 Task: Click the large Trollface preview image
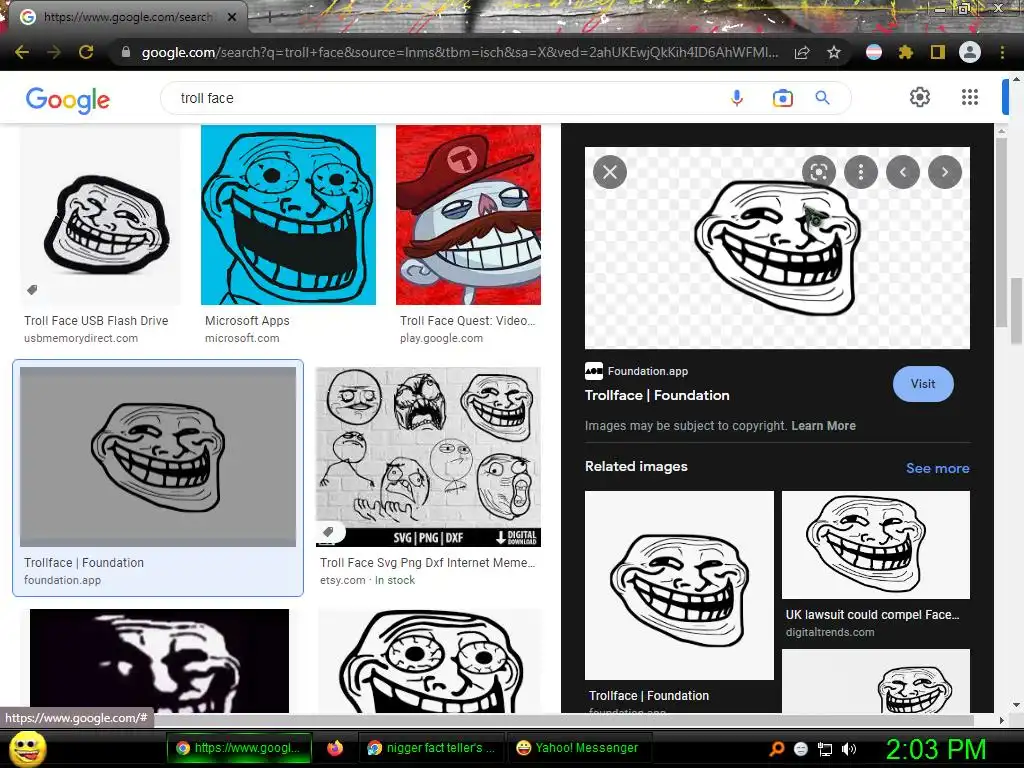tap(777, 248)
